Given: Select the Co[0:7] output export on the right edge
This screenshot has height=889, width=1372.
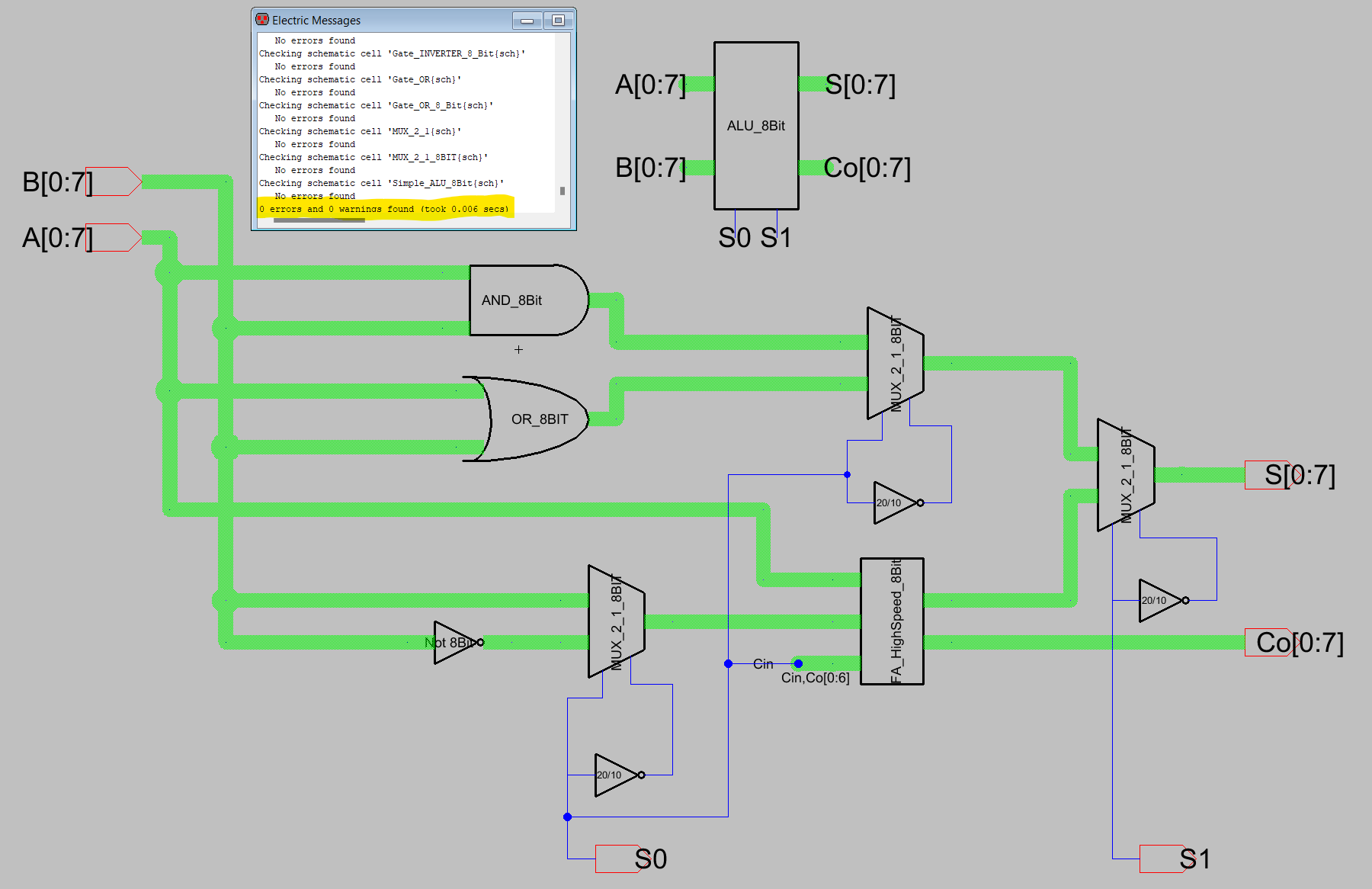Looking at the screenshot, I should pos(1268,642).
